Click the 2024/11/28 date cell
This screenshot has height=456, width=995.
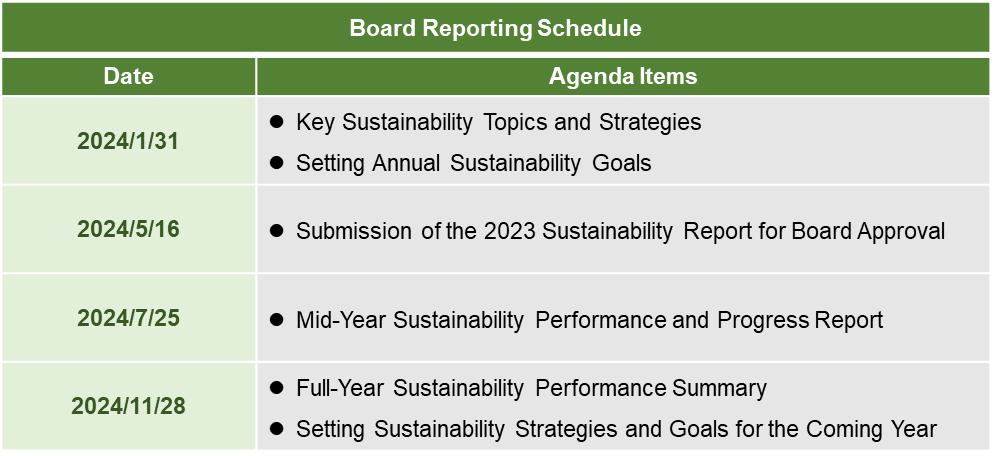pos(128,406)
